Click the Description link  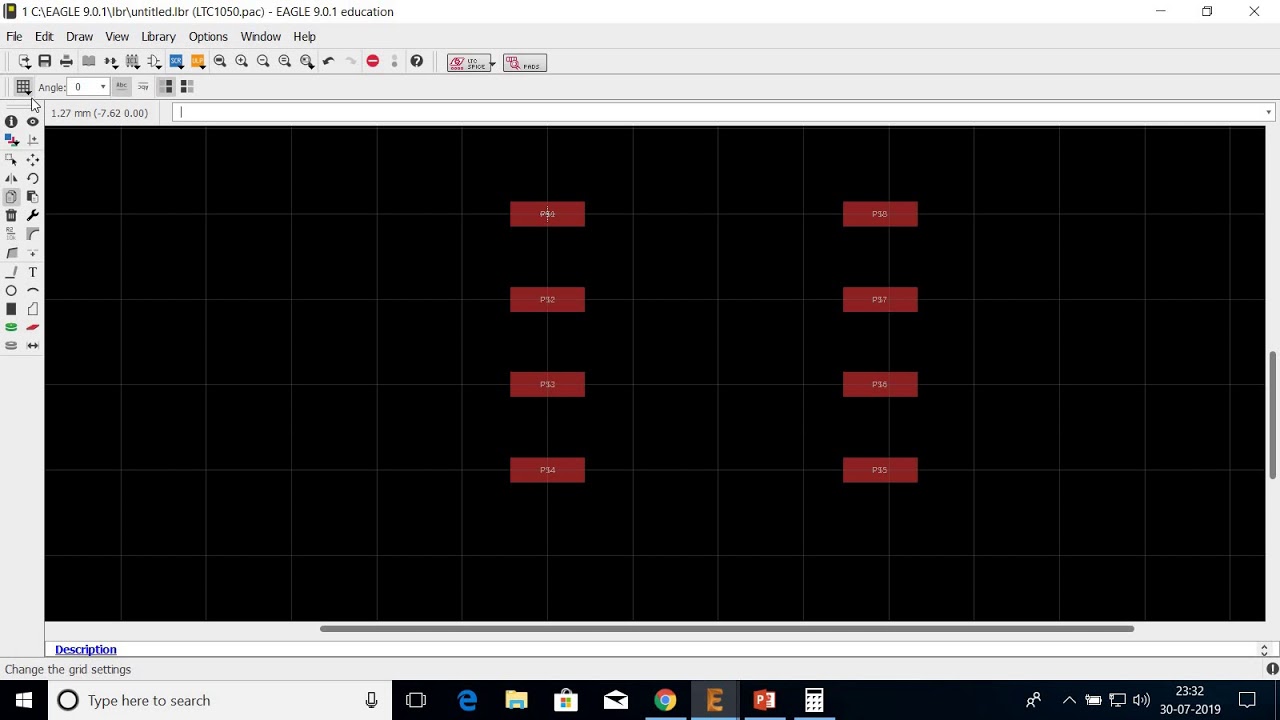click(x=86, y=649)
